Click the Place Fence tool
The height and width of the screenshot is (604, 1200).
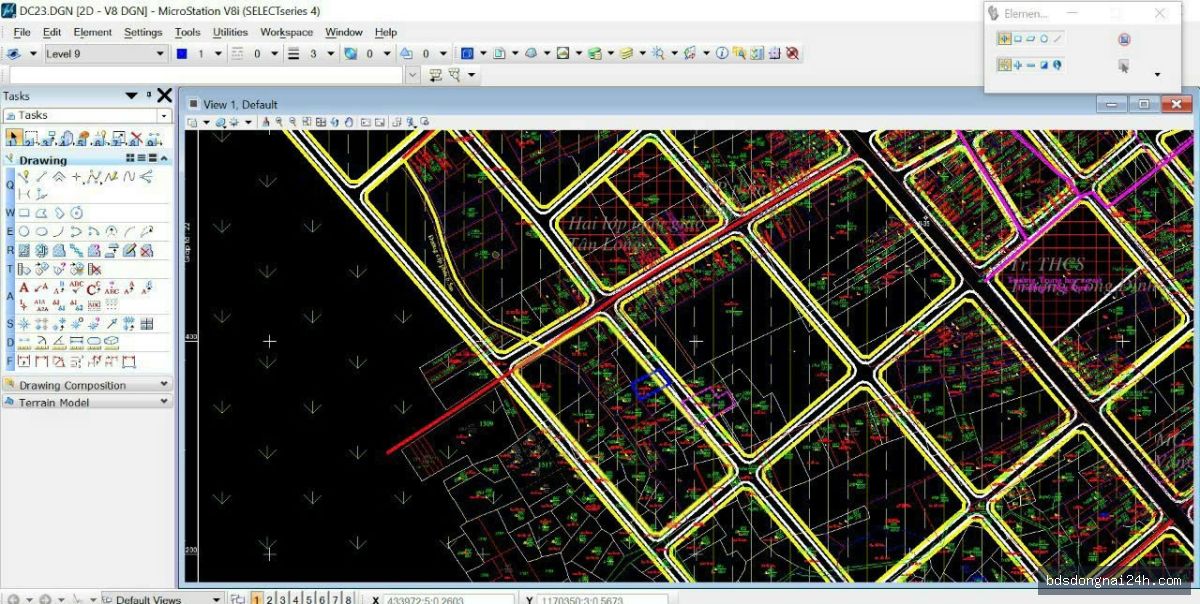32,138
